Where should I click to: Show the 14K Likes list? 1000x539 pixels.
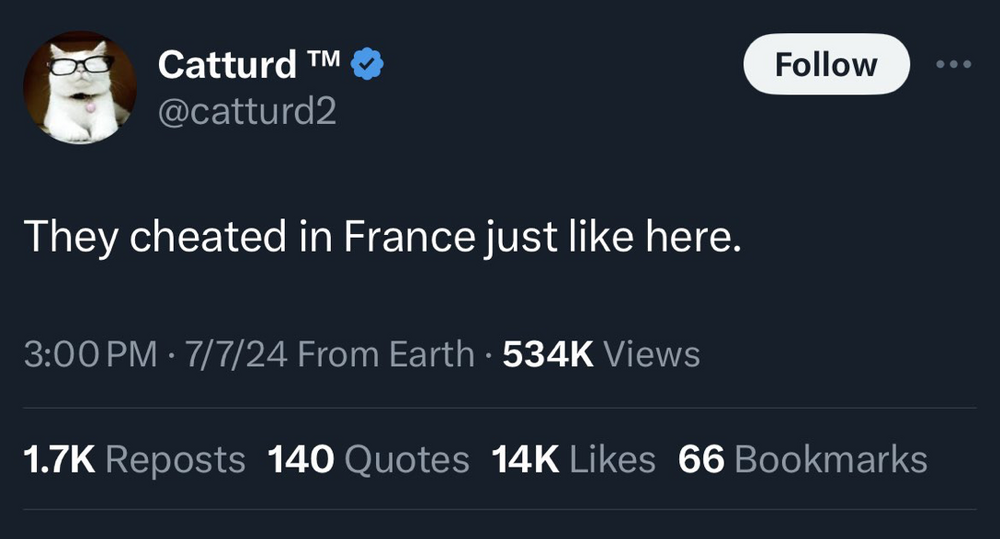(574, 459)
